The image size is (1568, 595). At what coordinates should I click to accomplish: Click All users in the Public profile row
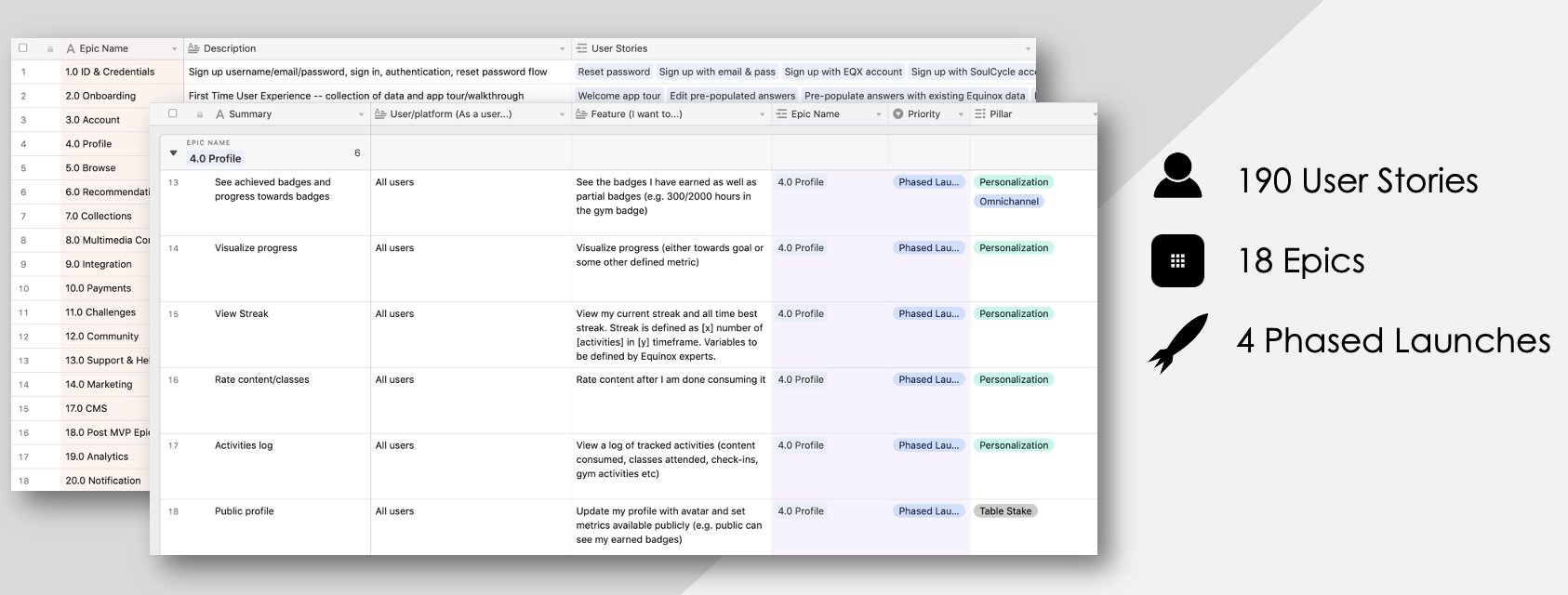tap(394, 511)
